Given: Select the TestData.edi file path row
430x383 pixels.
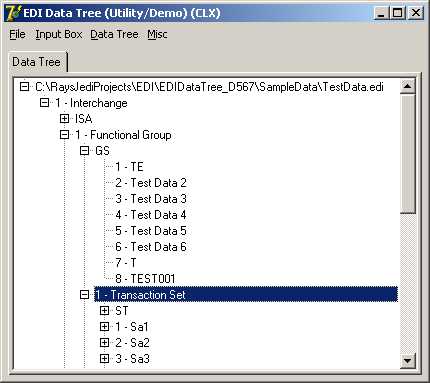Looking at the screenshot, I should pos(209,87).
